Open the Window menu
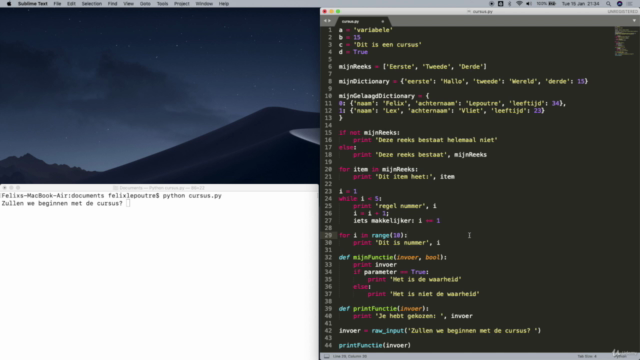The image size is (640, 360). (204, 4)
